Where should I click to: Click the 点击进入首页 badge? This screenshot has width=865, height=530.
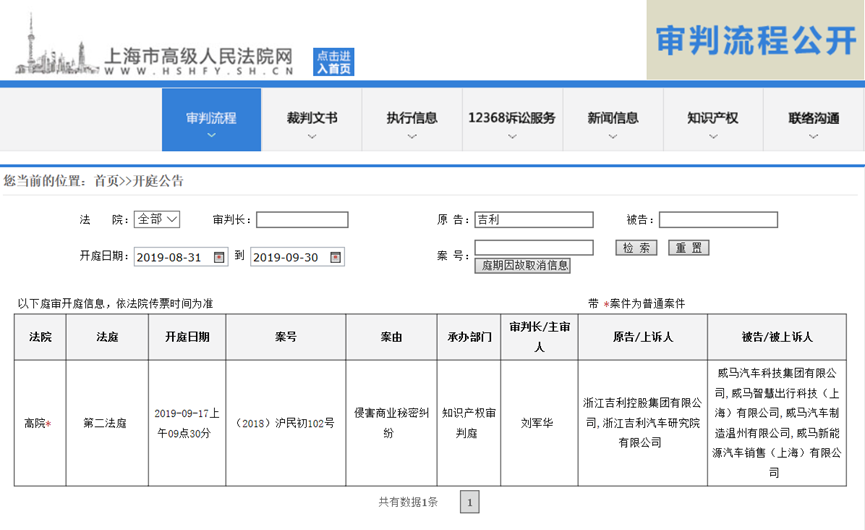click(334, 62)
